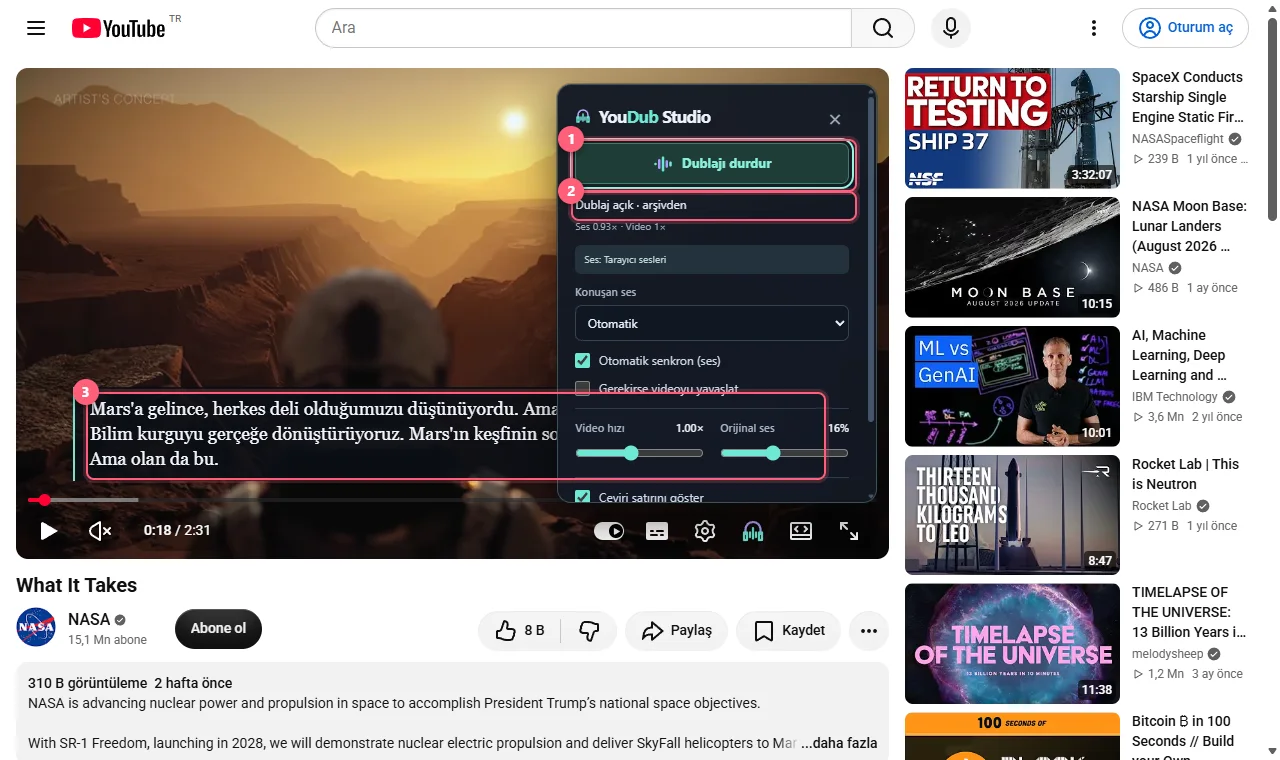The image size is (1280, 760).
Task: Open more actions beside Kaydet
Action: click(x=869, y=631)
